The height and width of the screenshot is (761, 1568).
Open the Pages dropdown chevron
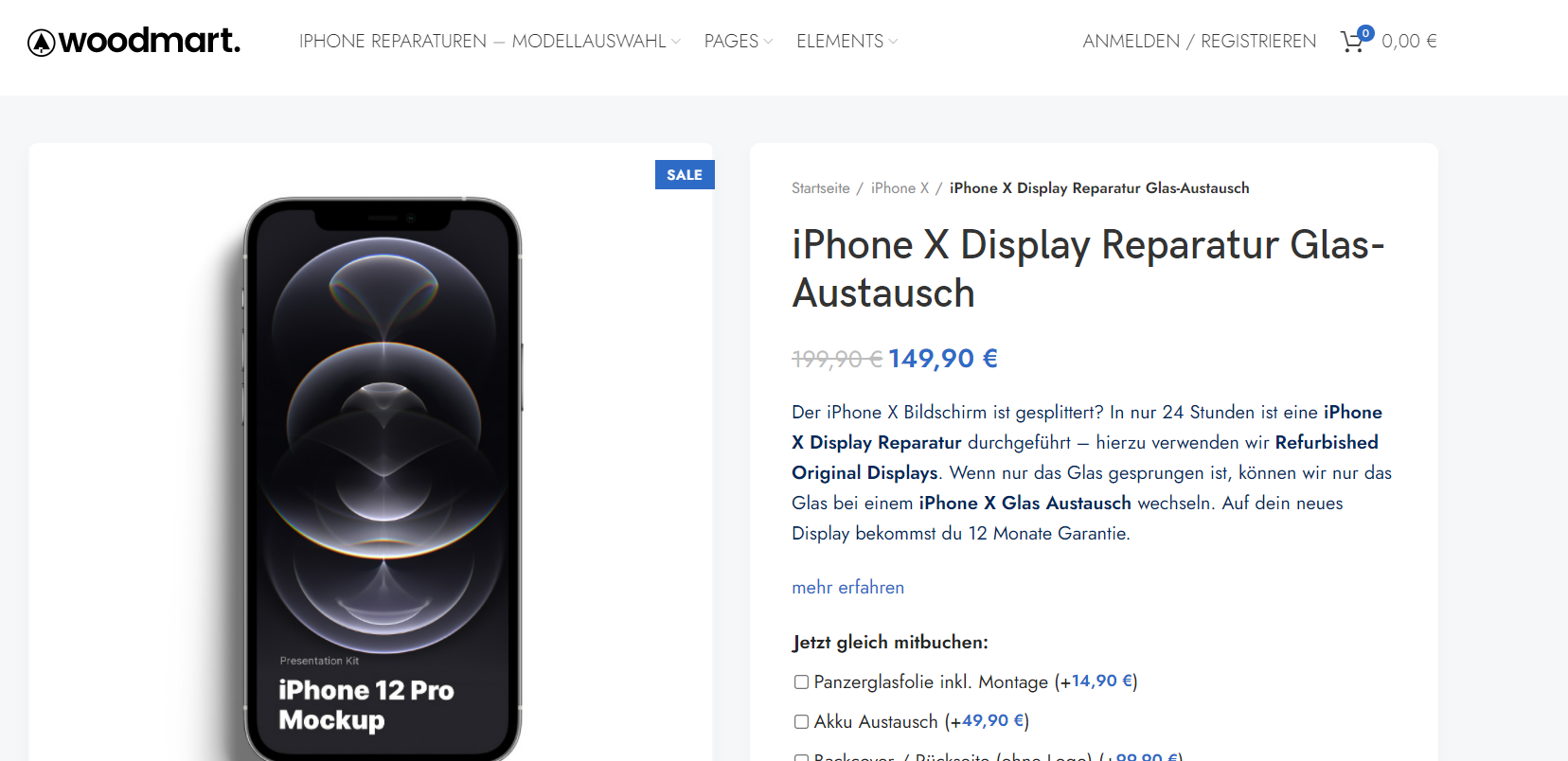(768, 42)
